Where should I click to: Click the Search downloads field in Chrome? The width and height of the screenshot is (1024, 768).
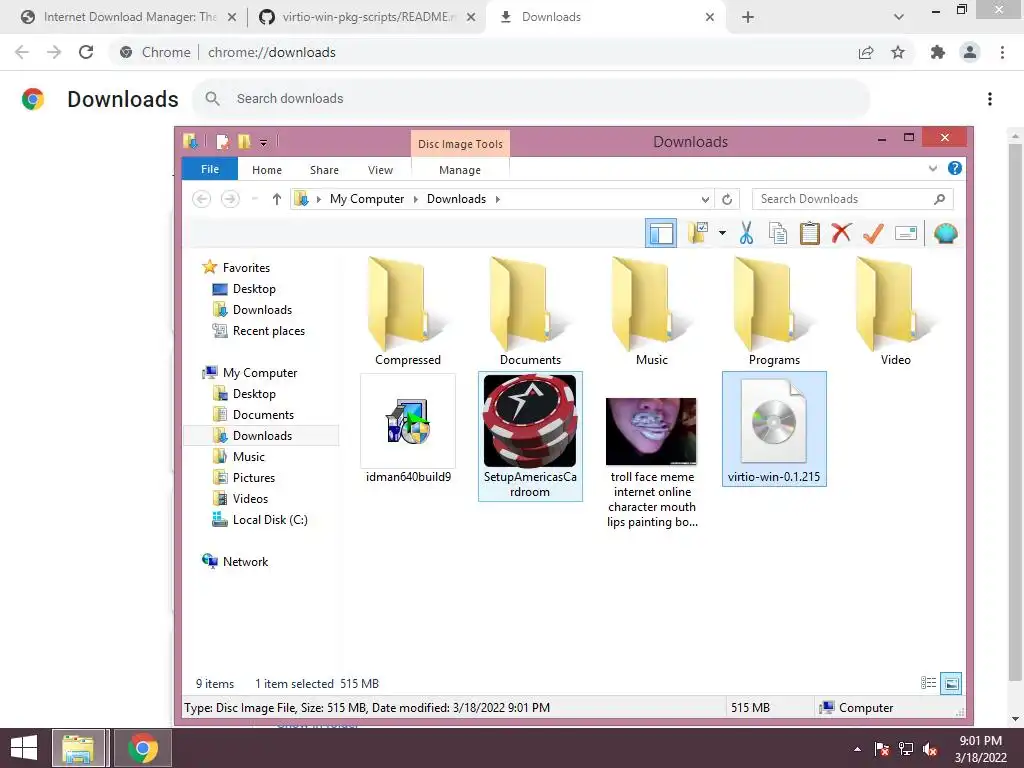coord(531,99)
